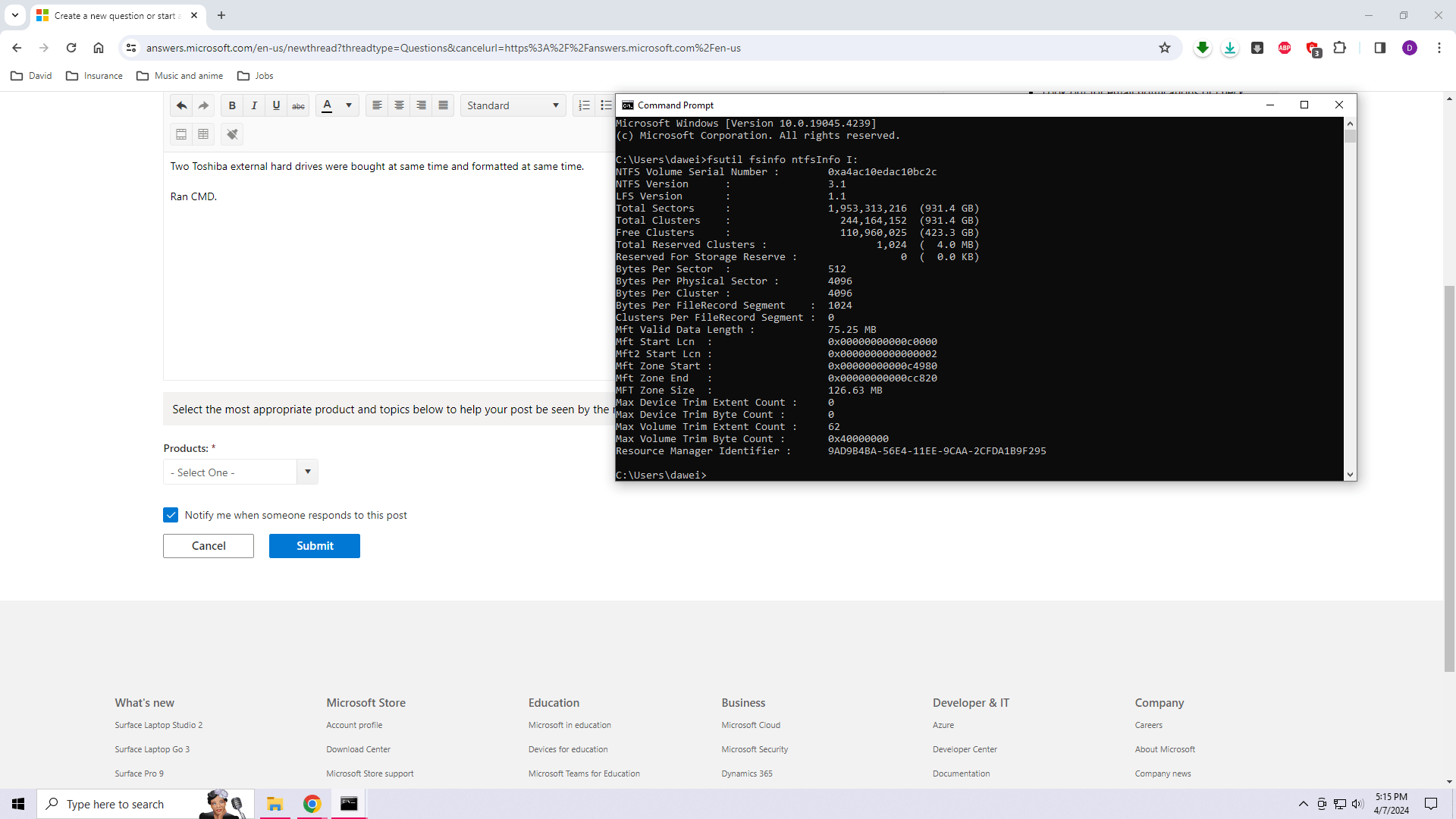Center align the text
The width and height of the screenshot is (1456, 819).
click(x=399, y=105)
